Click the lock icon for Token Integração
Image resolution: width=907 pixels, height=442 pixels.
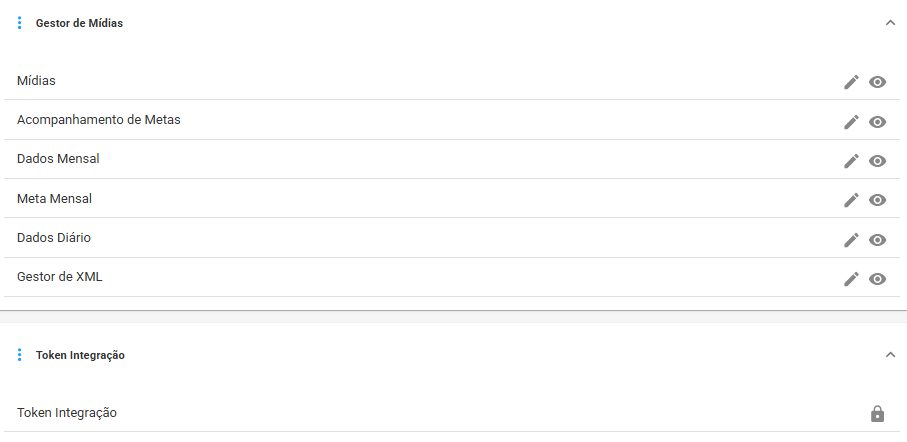tap(877, 414)
